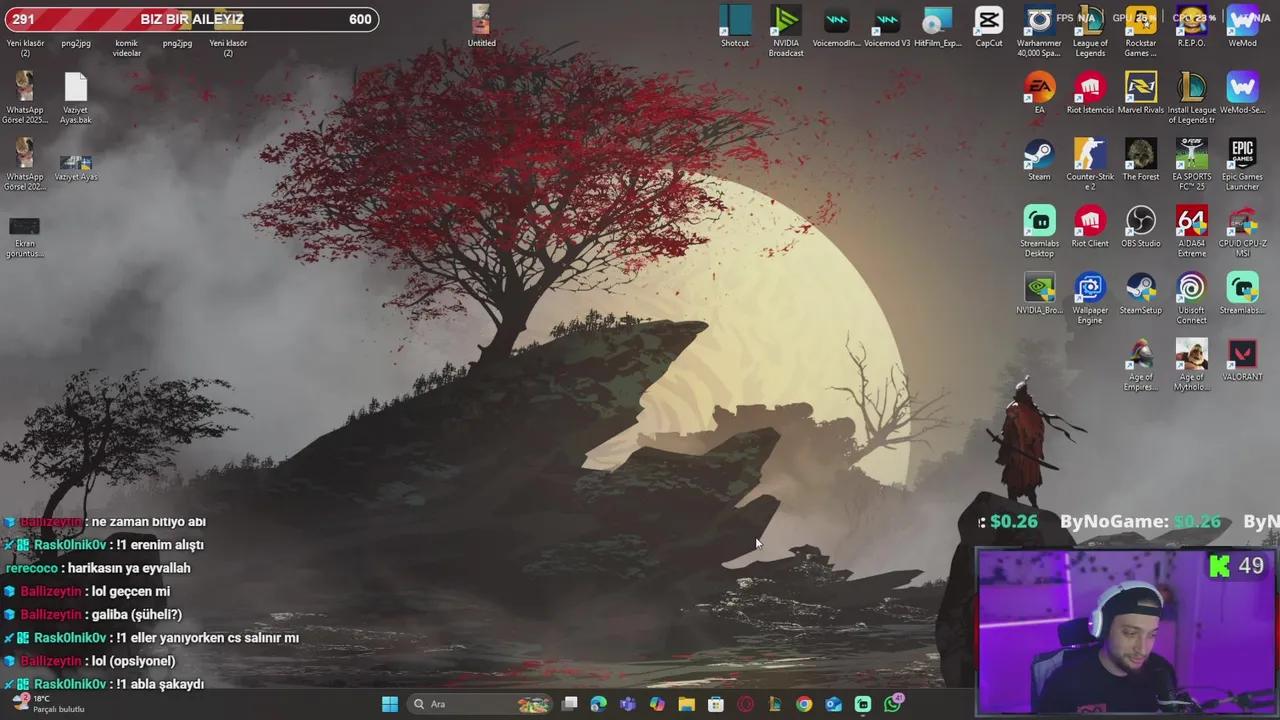1280x720 pixels.
Task: Click the BIZ BIR AILEYIZ goal bar
Action: [x=190, y=19]
